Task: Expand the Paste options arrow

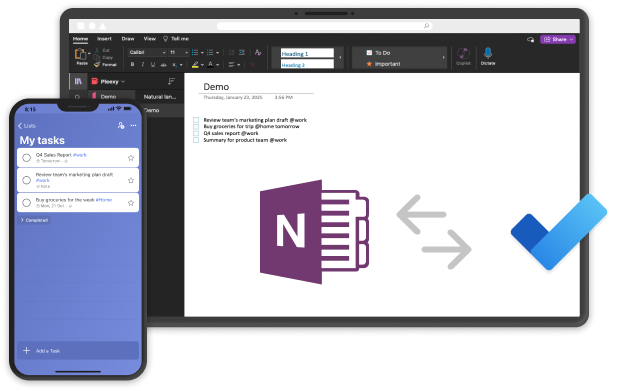Action: coord(89,53)
